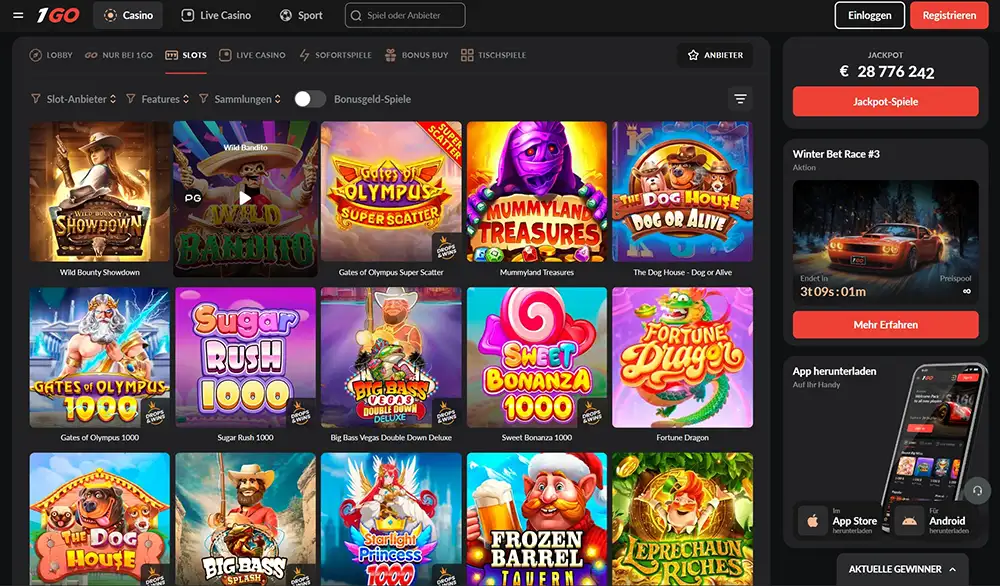
Task: Open the advanced filter icon
Action: coord(740,99)
